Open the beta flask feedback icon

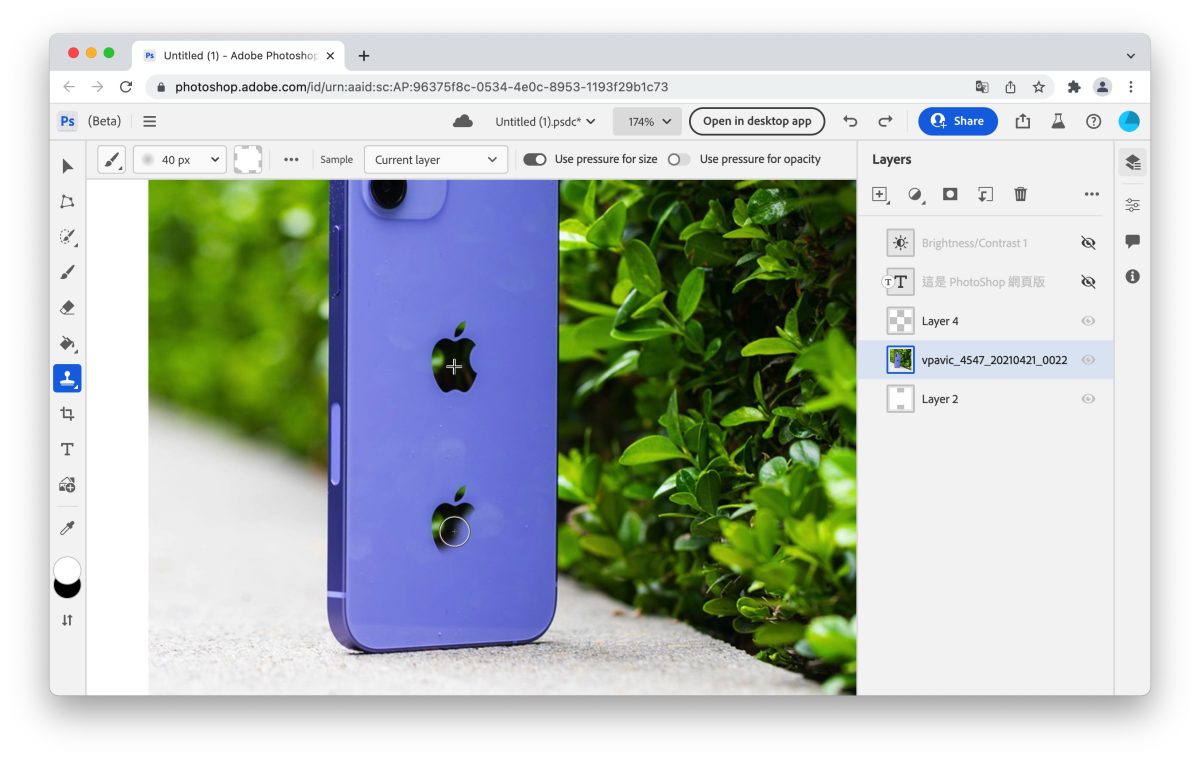point(1058,121)
